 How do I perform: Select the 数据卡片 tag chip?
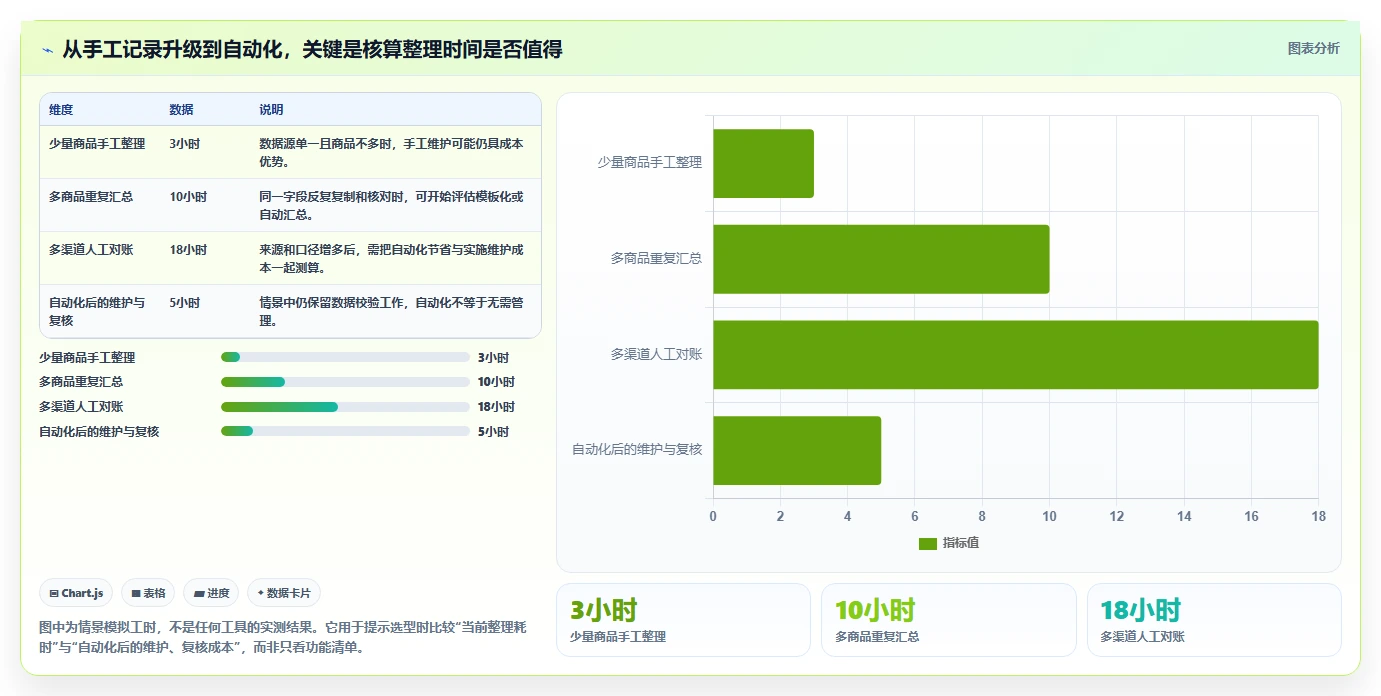click(x=284, y=593)
